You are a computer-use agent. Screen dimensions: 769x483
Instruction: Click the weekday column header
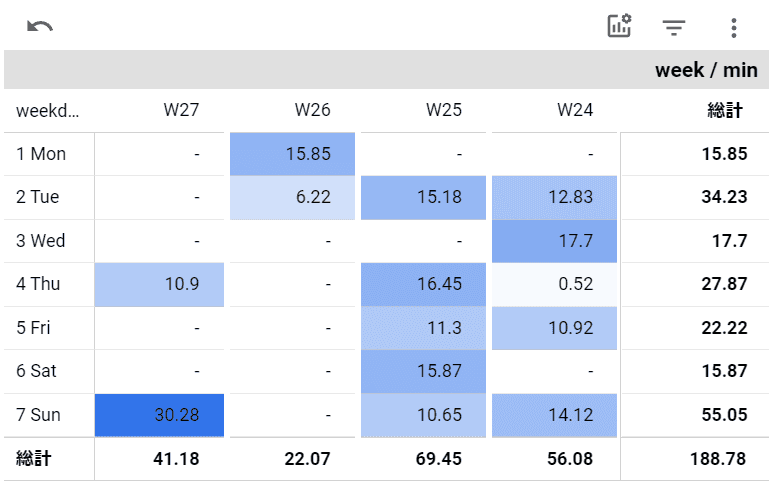pos(47,110)
